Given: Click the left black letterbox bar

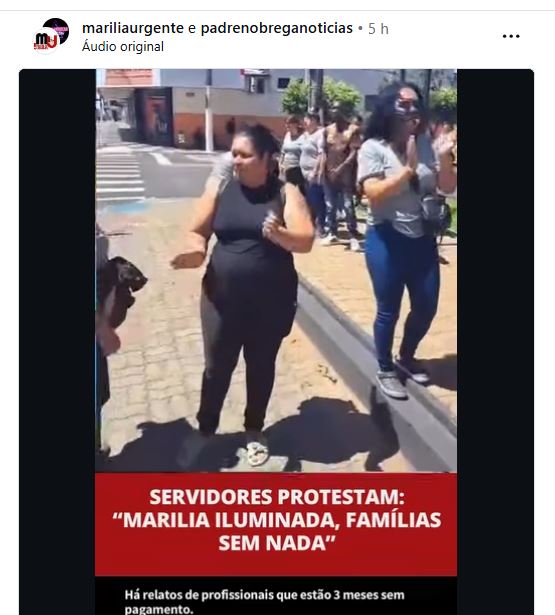Looking at the screenshot, I should 57,342.
